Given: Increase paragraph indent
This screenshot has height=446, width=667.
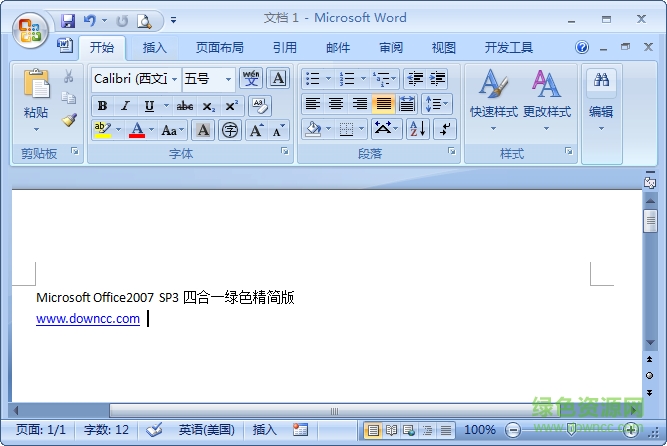Looking at the screenshot, I should (437, 78).
